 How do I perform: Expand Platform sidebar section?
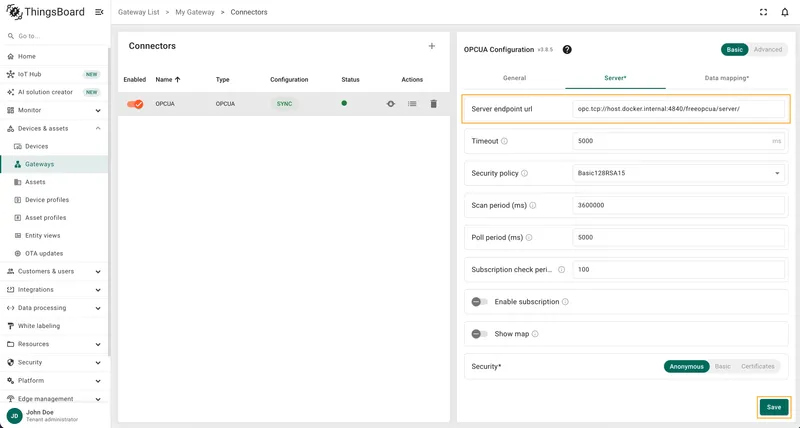tap(54, 381)
